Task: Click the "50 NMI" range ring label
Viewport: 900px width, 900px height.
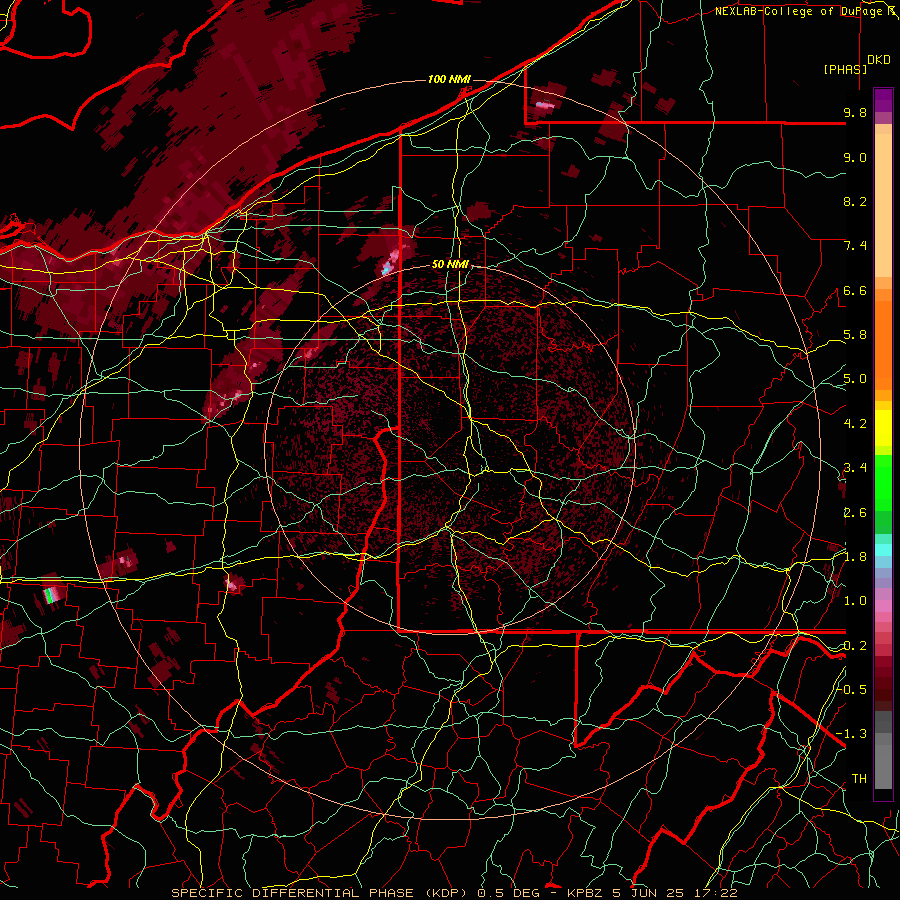Action: point(450,265)
